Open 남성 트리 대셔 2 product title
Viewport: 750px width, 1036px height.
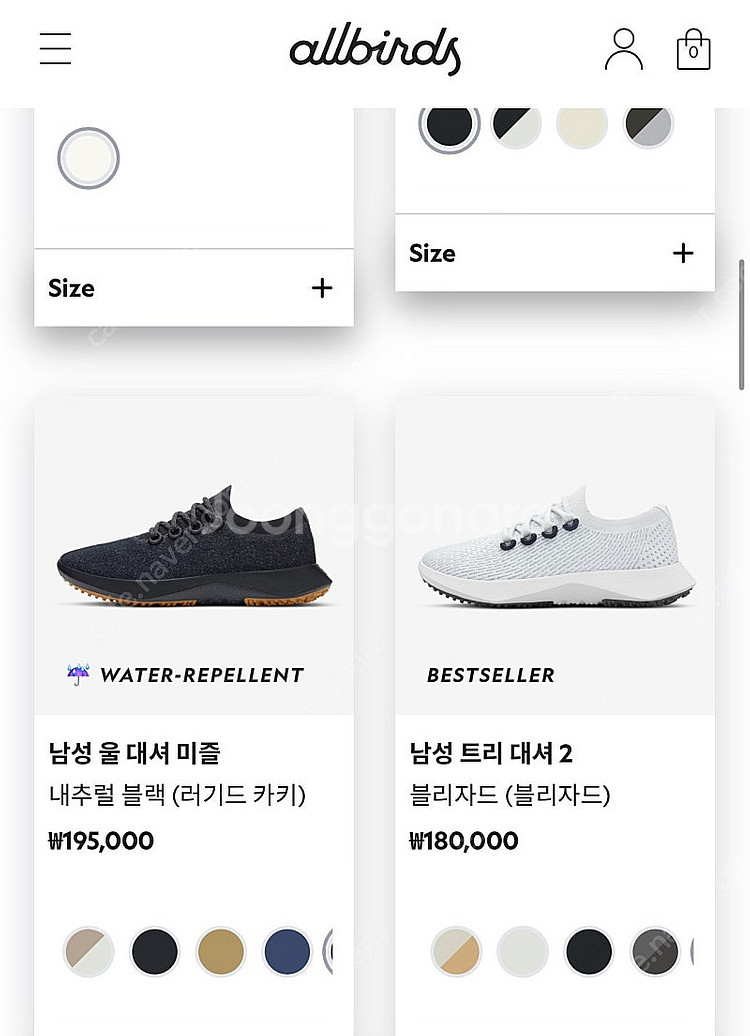pos(491,753)
